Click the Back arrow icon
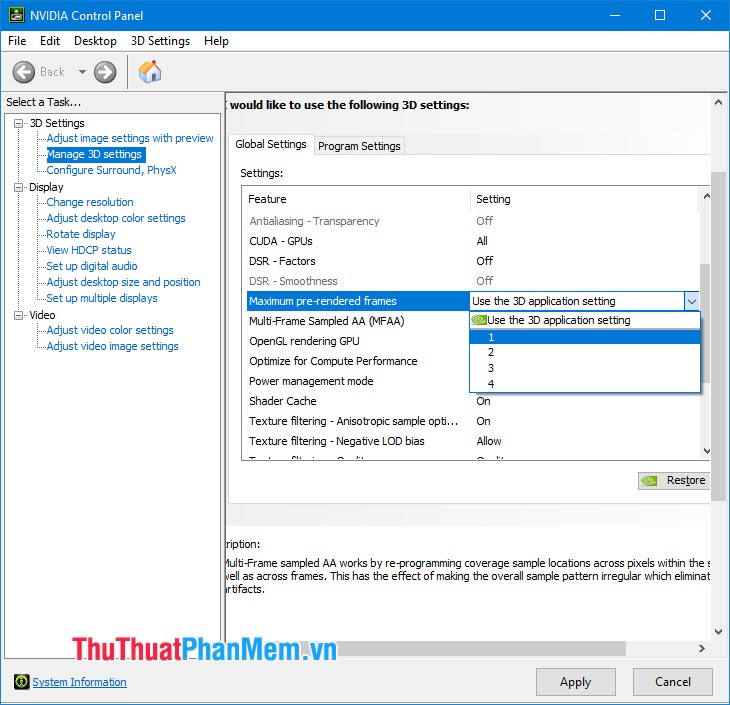 pos(25,72)
